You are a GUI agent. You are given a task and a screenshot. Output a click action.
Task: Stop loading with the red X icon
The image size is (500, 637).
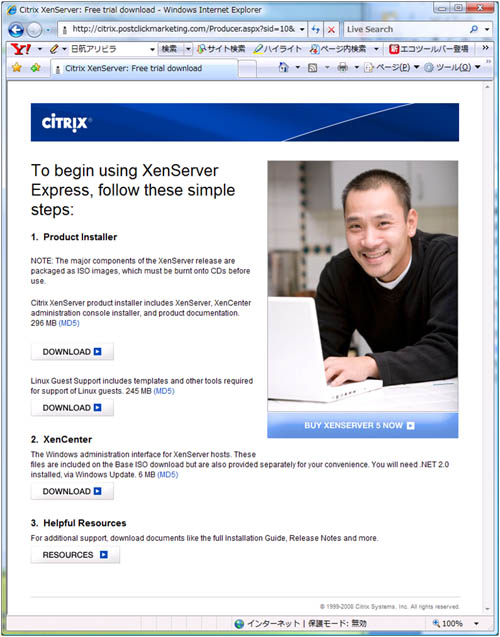[x=331, y=29]
